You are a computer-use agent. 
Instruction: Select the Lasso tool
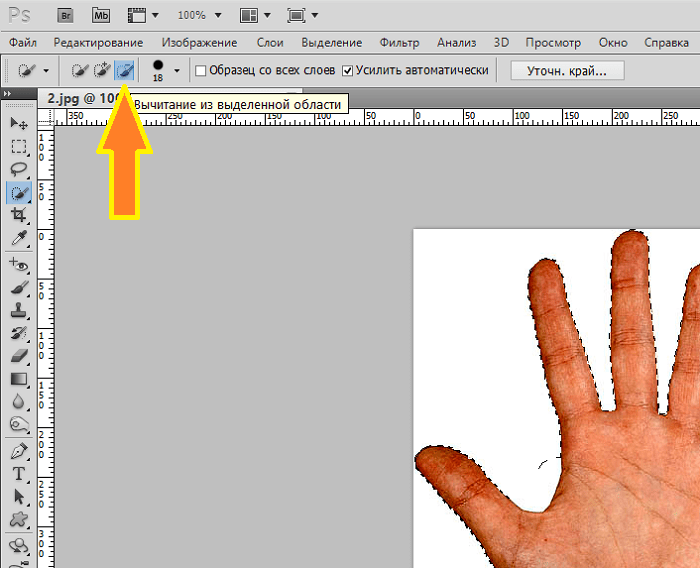[19, 170]
